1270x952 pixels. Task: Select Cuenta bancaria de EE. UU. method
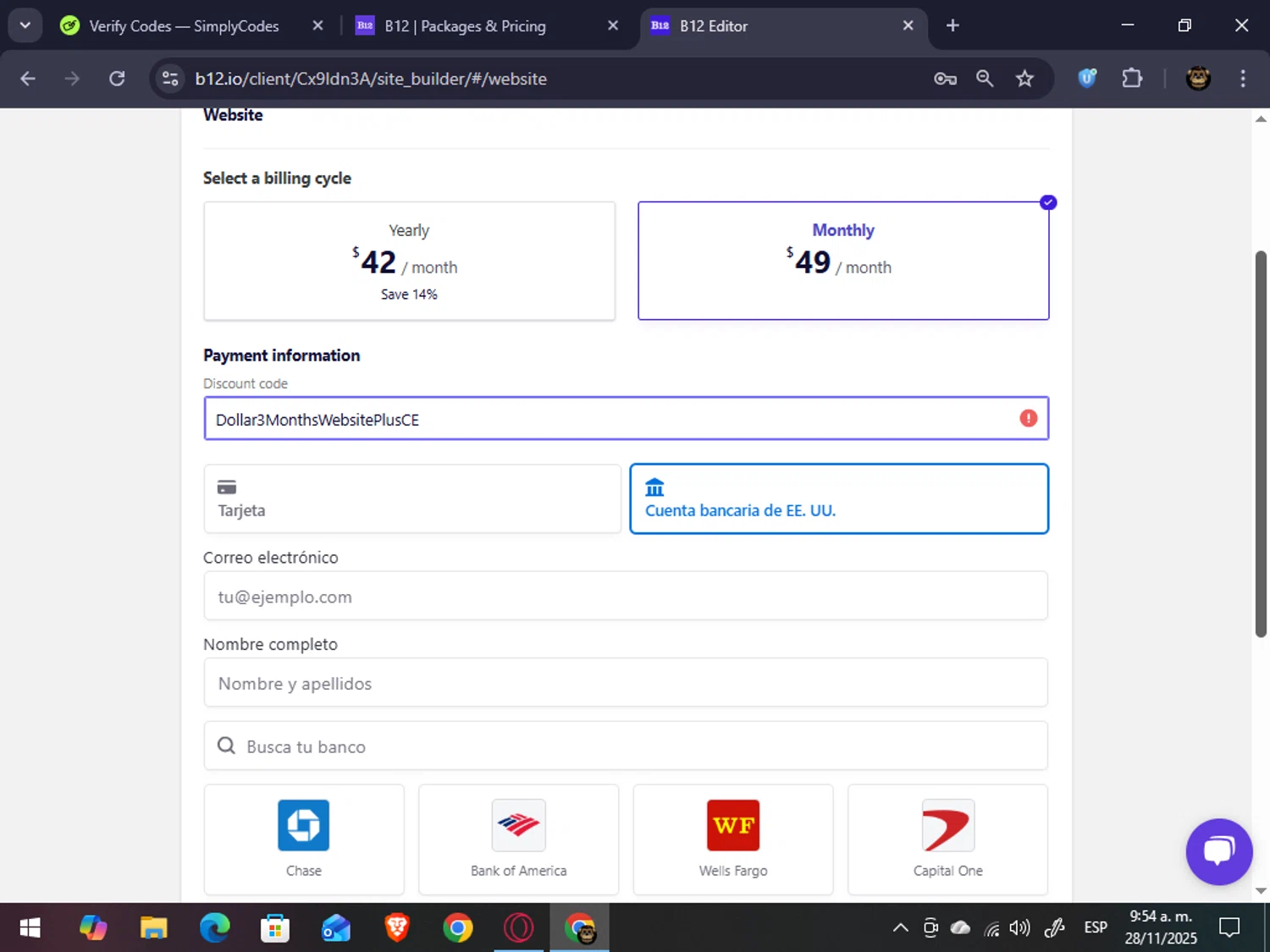pos(839,498)
